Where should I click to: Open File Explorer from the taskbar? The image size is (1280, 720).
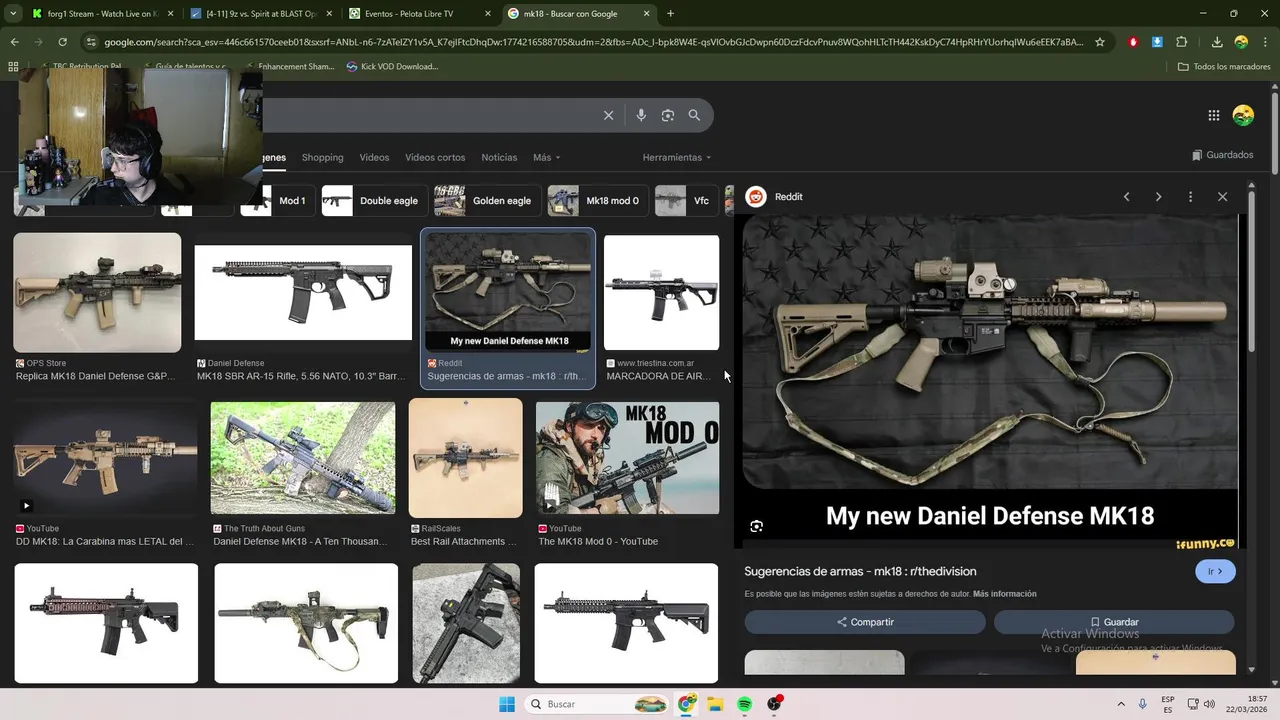(715, 704)
